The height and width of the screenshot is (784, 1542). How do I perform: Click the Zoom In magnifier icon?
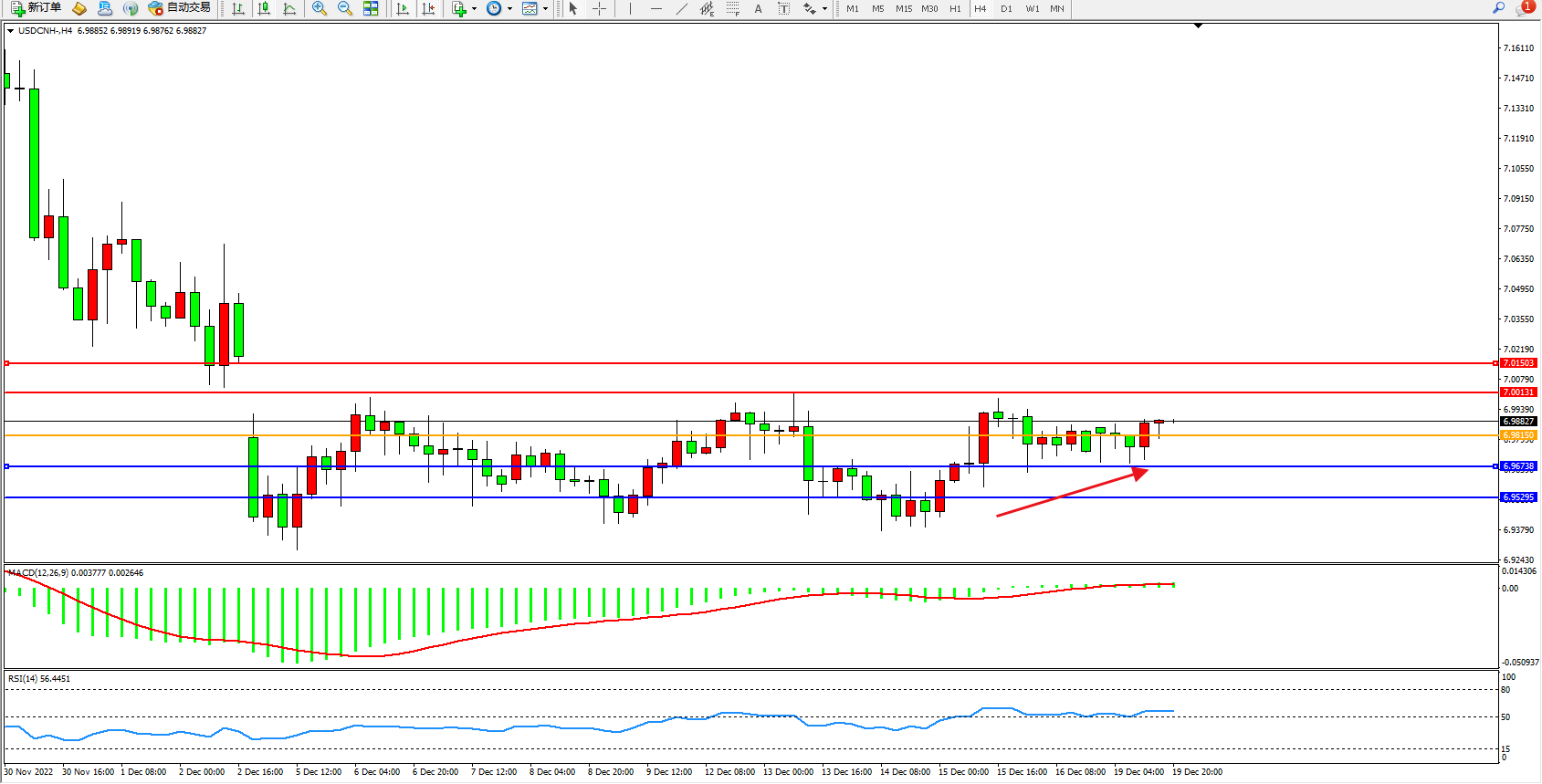click(319, 8)
